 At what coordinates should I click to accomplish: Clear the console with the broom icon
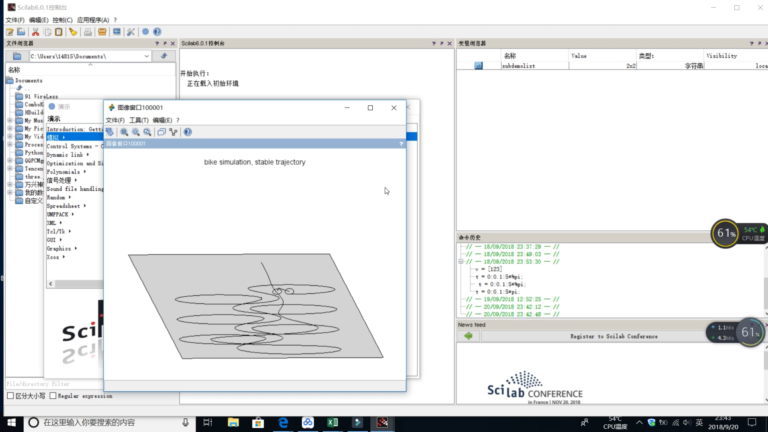point(72,32)
